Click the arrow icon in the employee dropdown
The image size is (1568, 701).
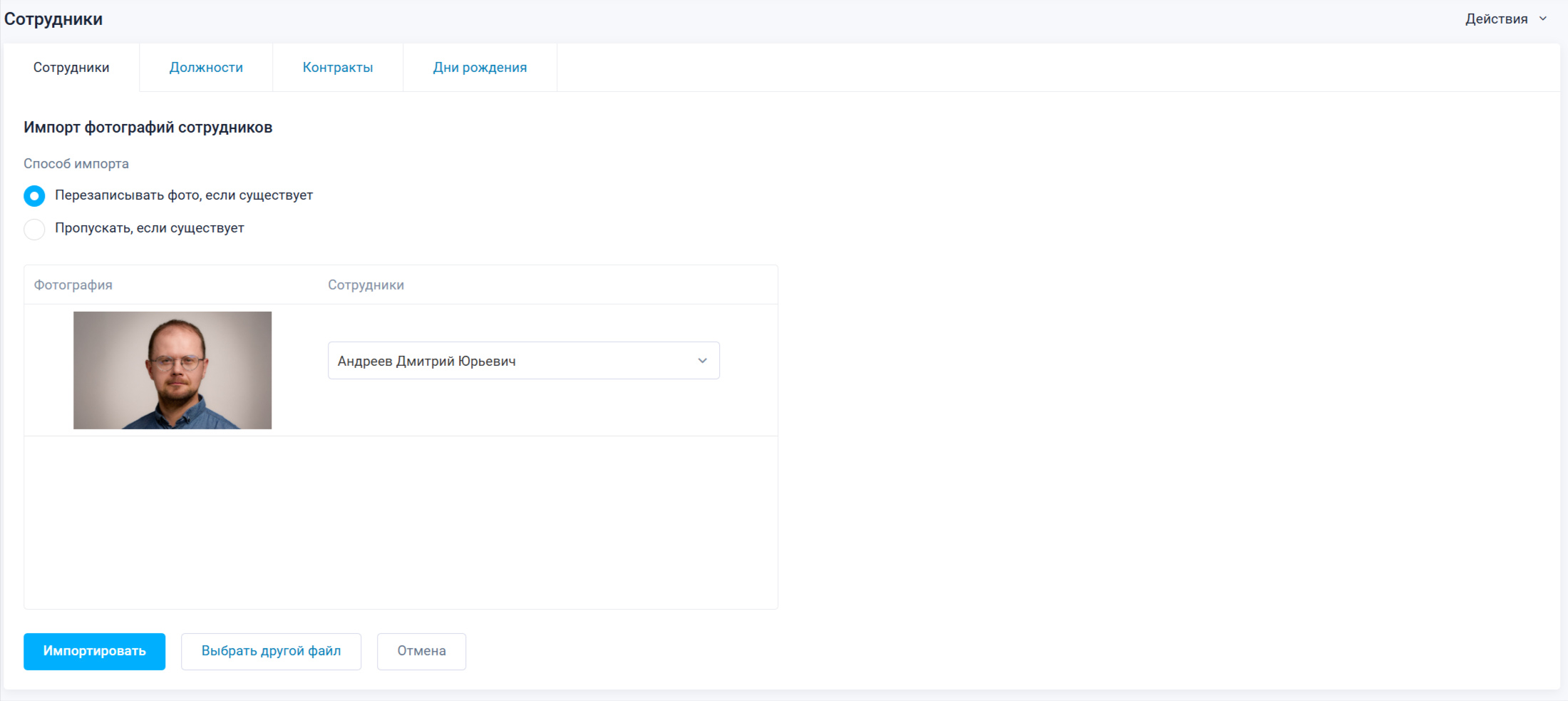click(x=702, y=361)
